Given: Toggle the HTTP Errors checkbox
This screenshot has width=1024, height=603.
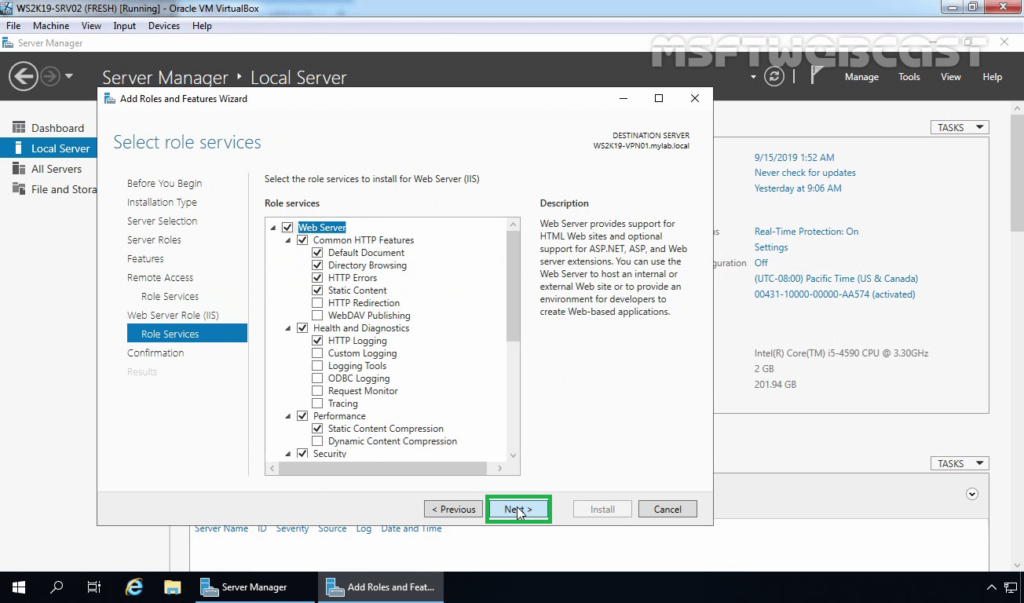Looking at the screenshot, I should coord(317,278).
